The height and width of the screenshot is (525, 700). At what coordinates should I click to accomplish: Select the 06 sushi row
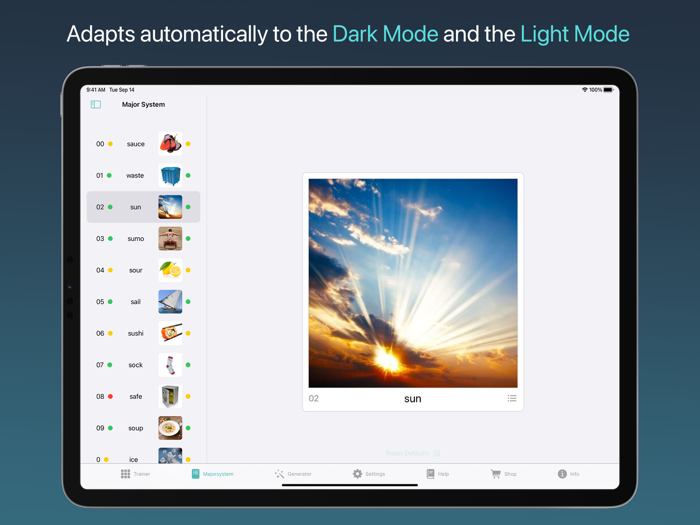[143, 333]
